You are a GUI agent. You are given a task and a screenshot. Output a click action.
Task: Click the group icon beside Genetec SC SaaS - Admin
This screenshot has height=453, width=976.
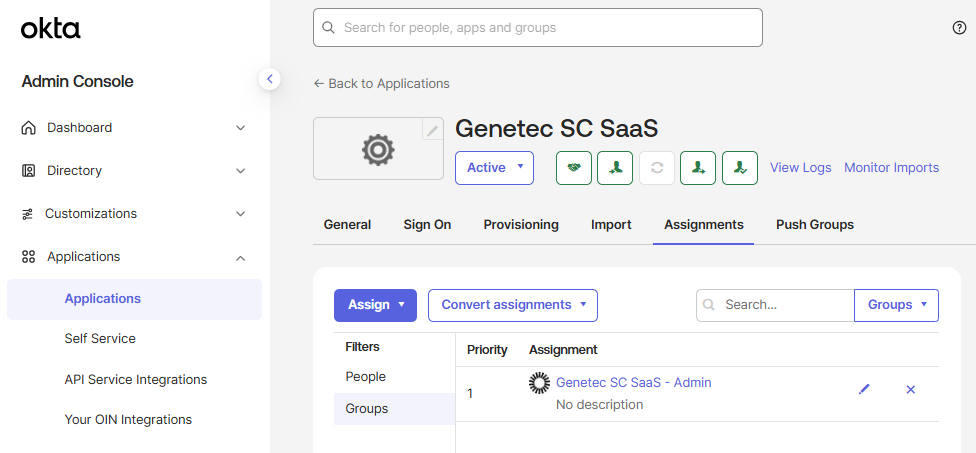(539, 383)
